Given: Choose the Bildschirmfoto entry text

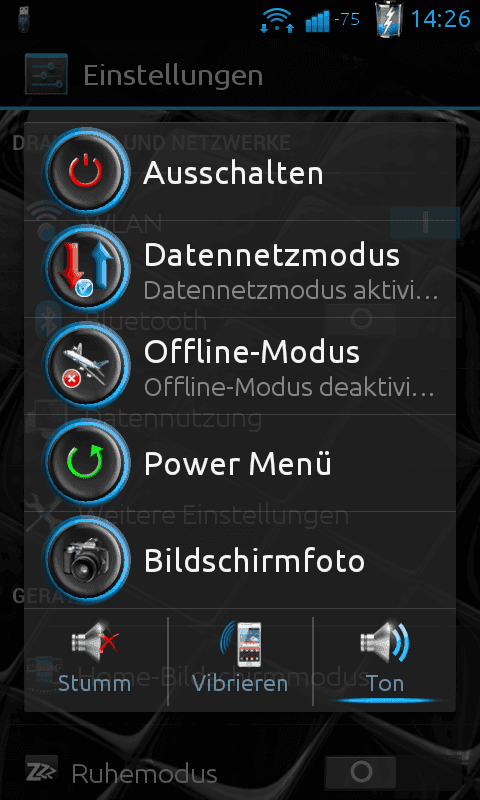Looking at the screenshot, I should pos(254,561).
